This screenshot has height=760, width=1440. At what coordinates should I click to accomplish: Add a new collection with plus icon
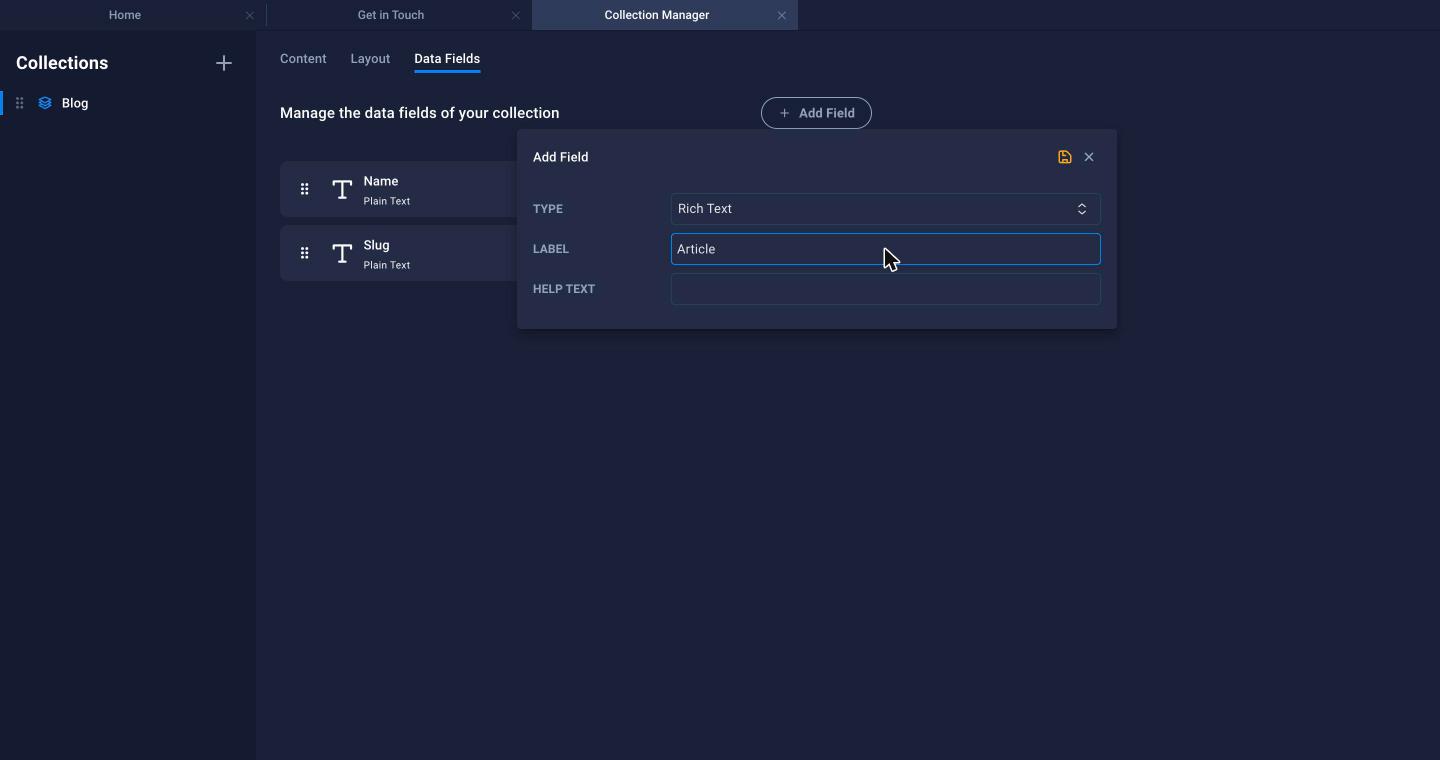(x=224, y=63)
